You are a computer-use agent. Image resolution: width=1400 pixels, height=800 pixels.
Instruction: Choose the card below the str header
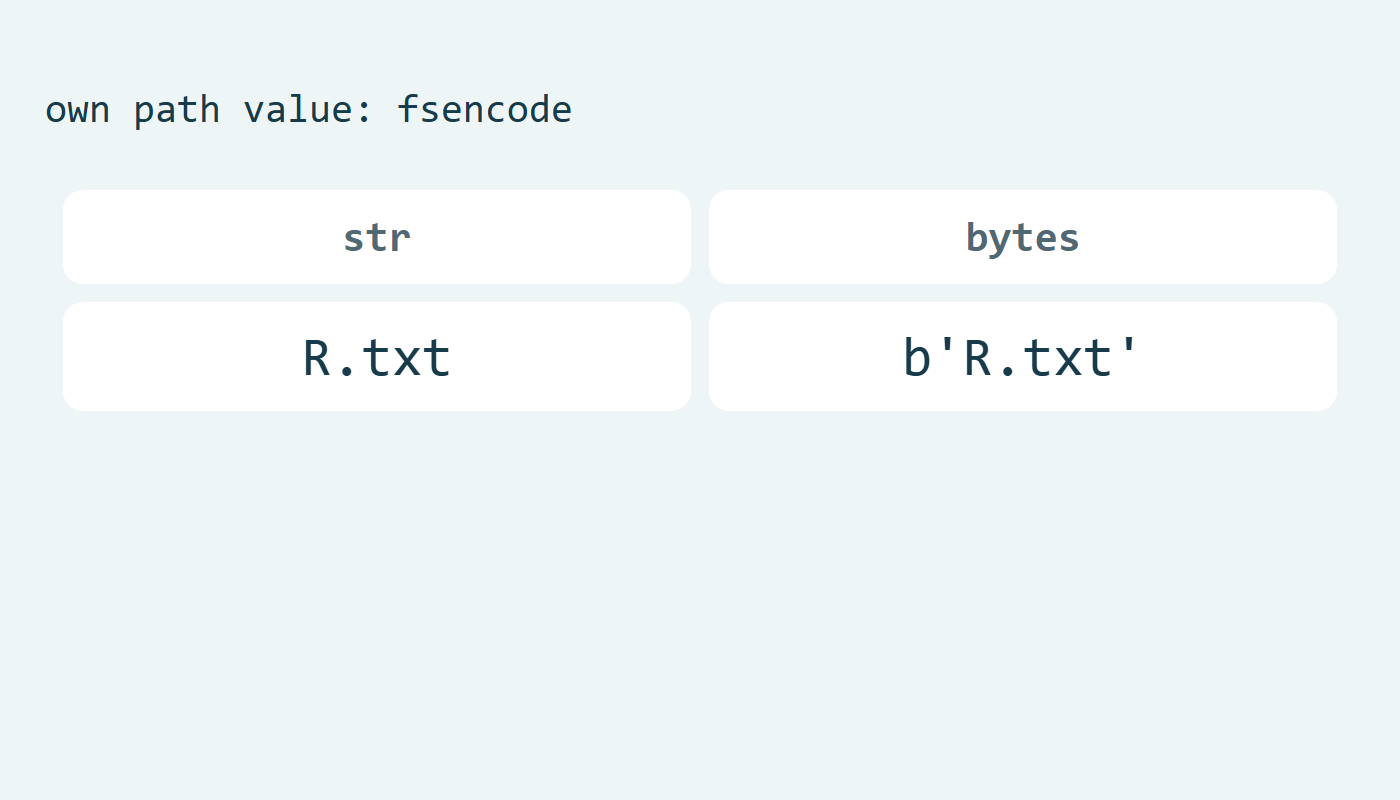pos(377,356)
